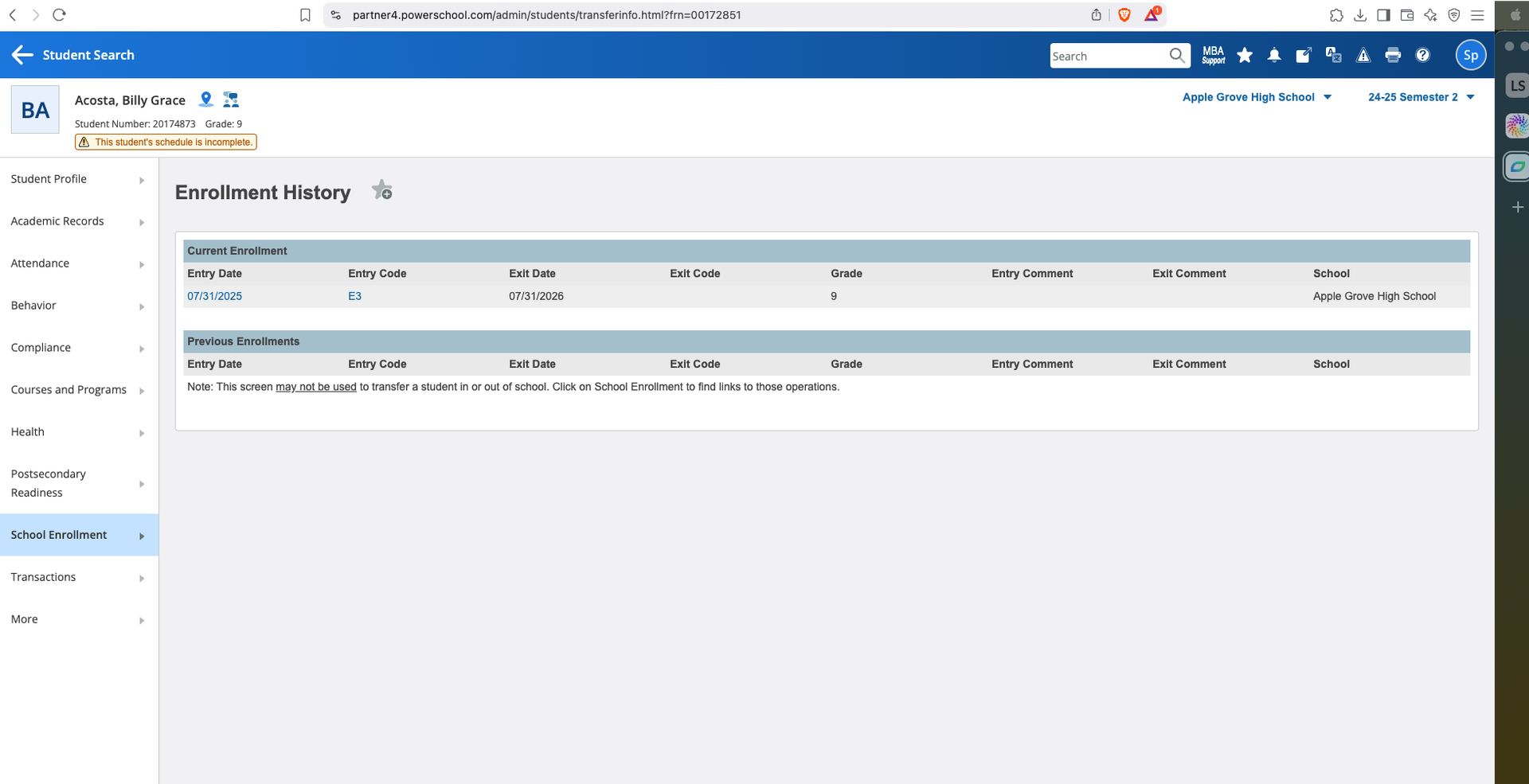Click the alert triangle icon in header
Image resolution: width=1529 pixels, height=784 pixels.
click(1363, 55)
